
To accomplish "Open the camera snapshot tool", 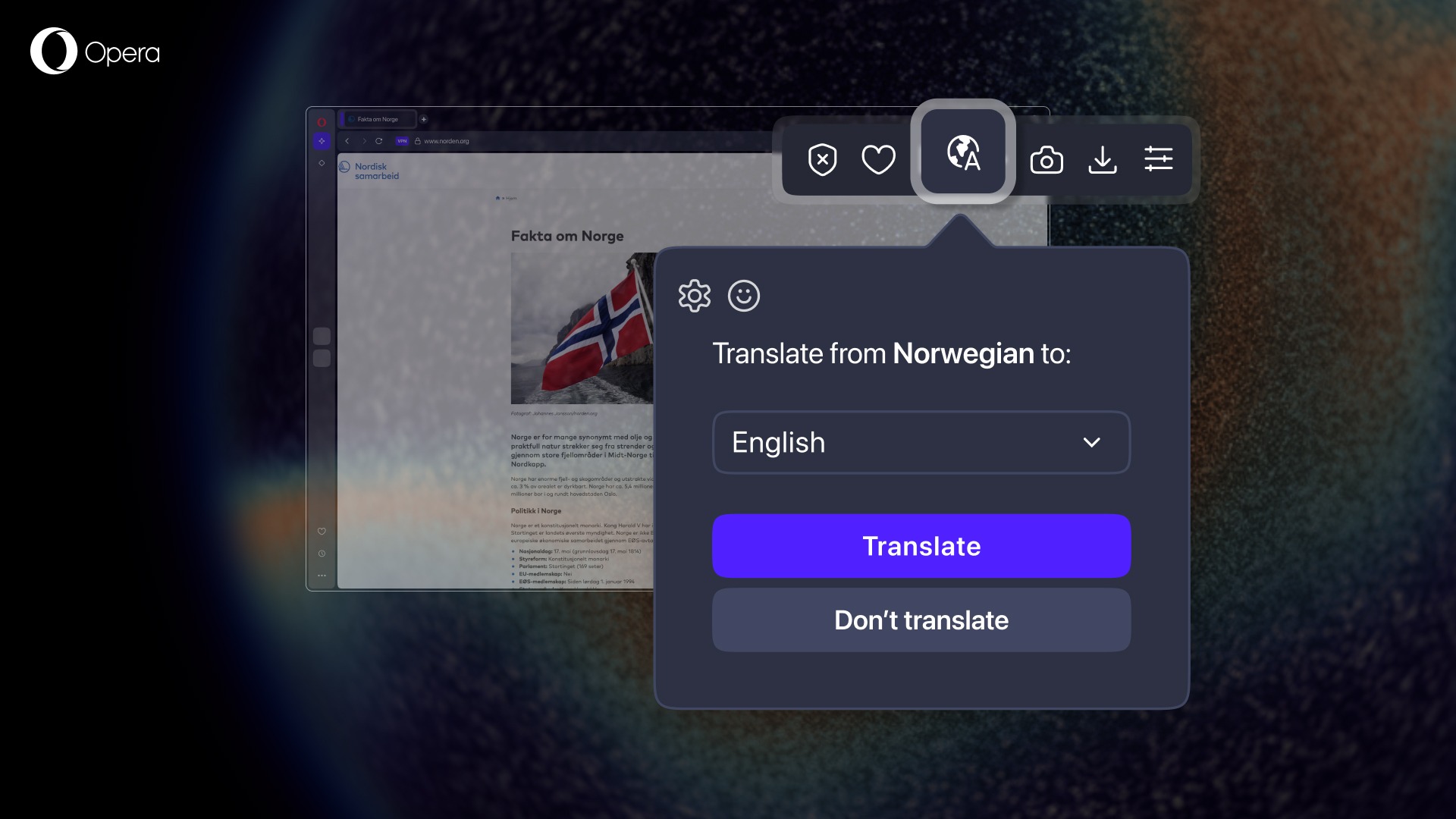I will pos(1046,159).
